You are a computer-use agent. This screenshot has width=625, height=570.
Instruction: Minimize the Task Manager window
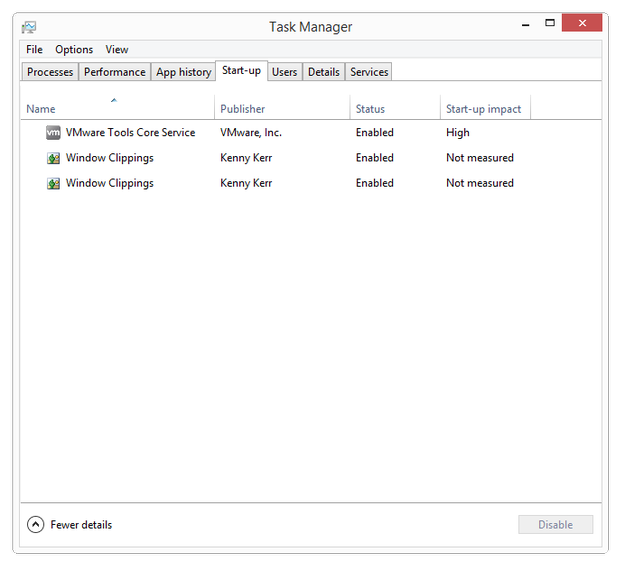(x=526, y=25)
